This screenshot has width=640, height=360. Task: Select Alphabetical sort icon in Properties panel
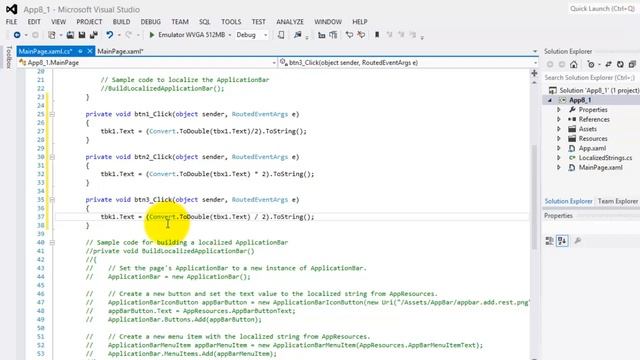tap(562, 241)
